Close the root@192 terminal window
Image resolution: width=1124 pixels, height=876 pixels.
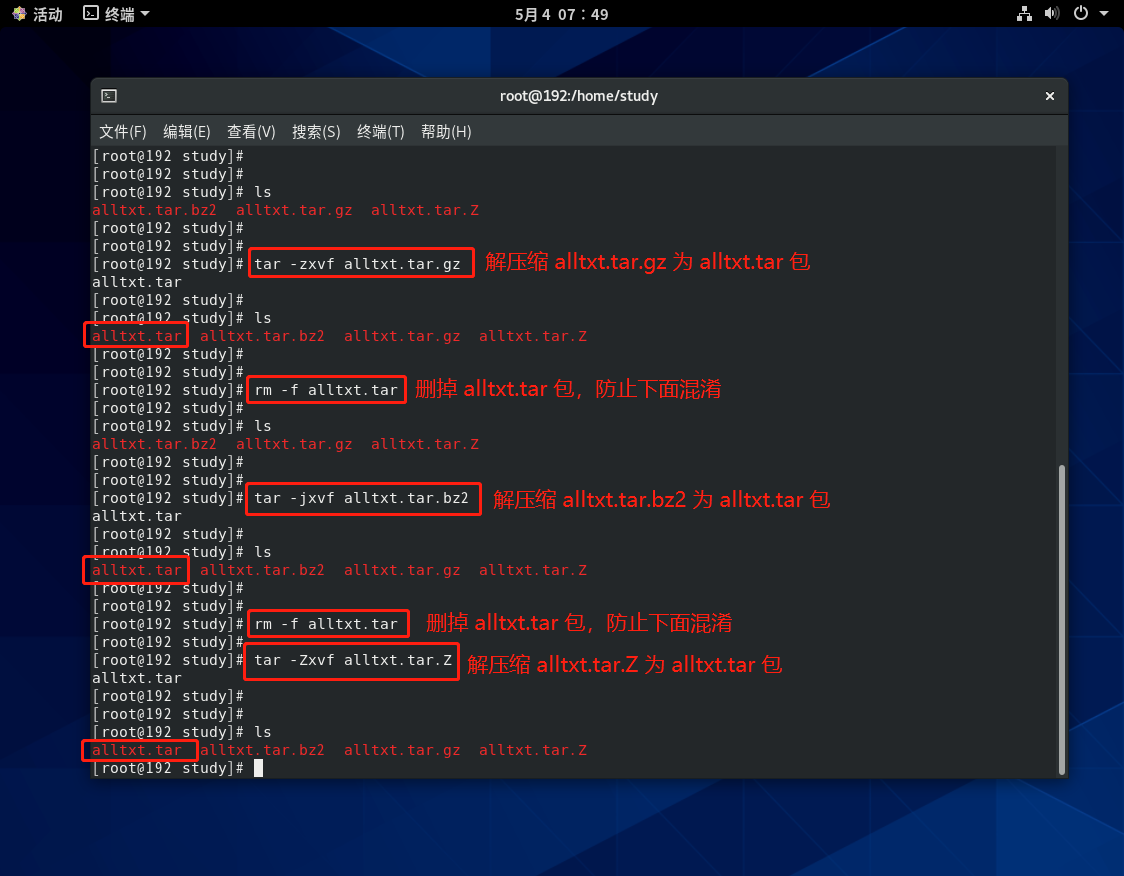point(1050,96)
